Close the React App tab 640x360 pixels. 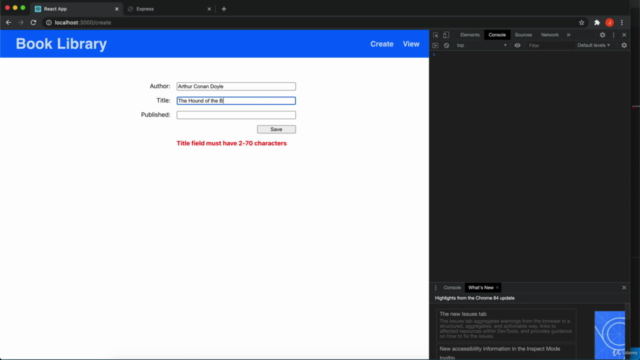[x=116, y=9]
